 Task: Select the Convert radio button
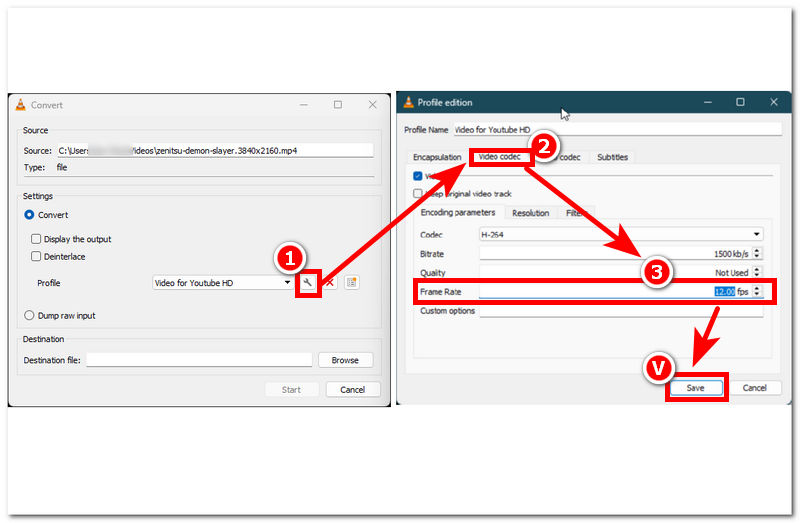tap(30, 215)
